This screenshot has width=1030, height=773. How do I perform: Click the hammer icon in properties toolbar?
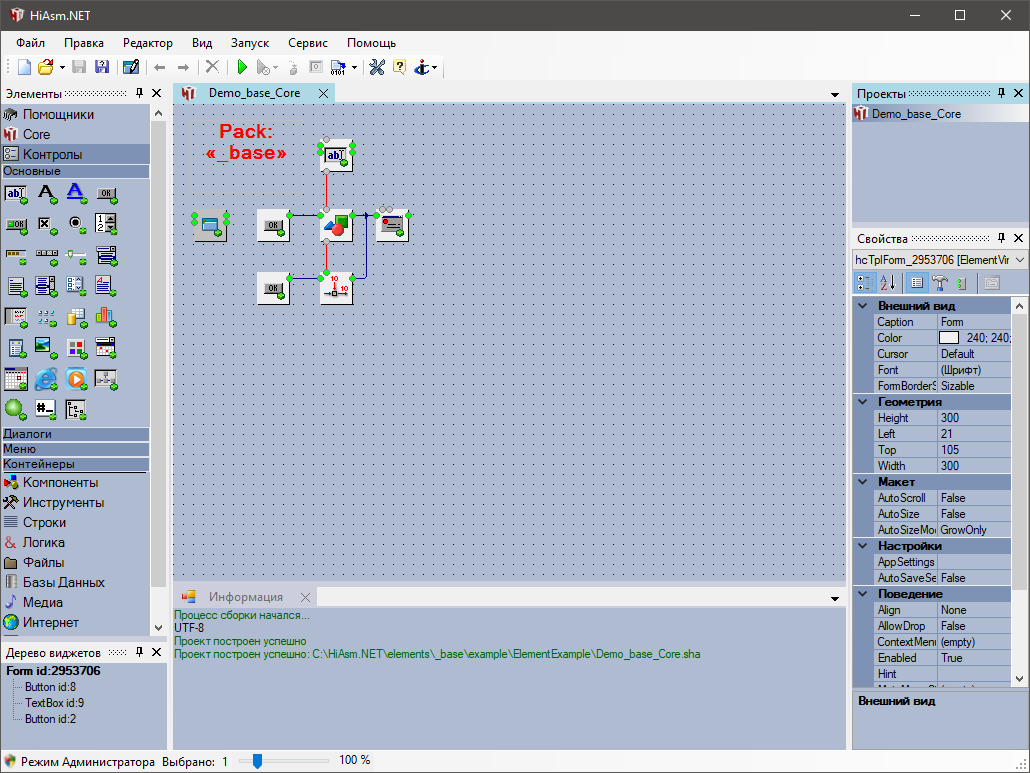click(x=940, y=283)
